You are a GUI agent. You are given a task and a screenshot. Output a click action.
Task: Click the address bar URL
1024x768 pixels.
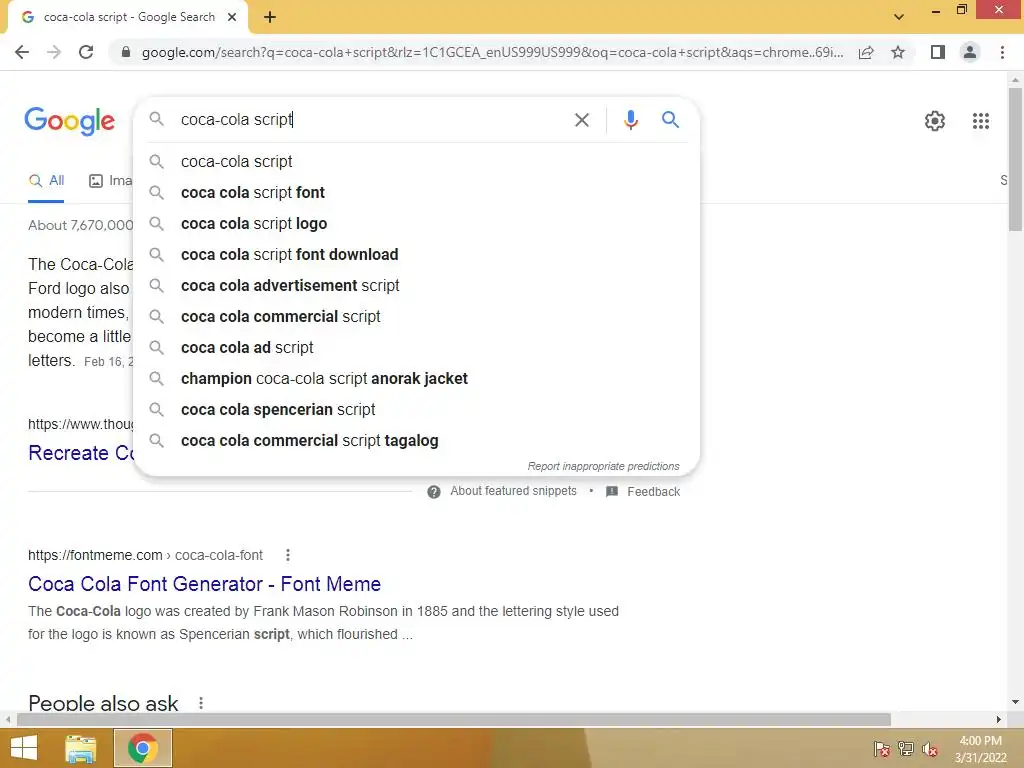pyautogui.click(x=492, y=52)
